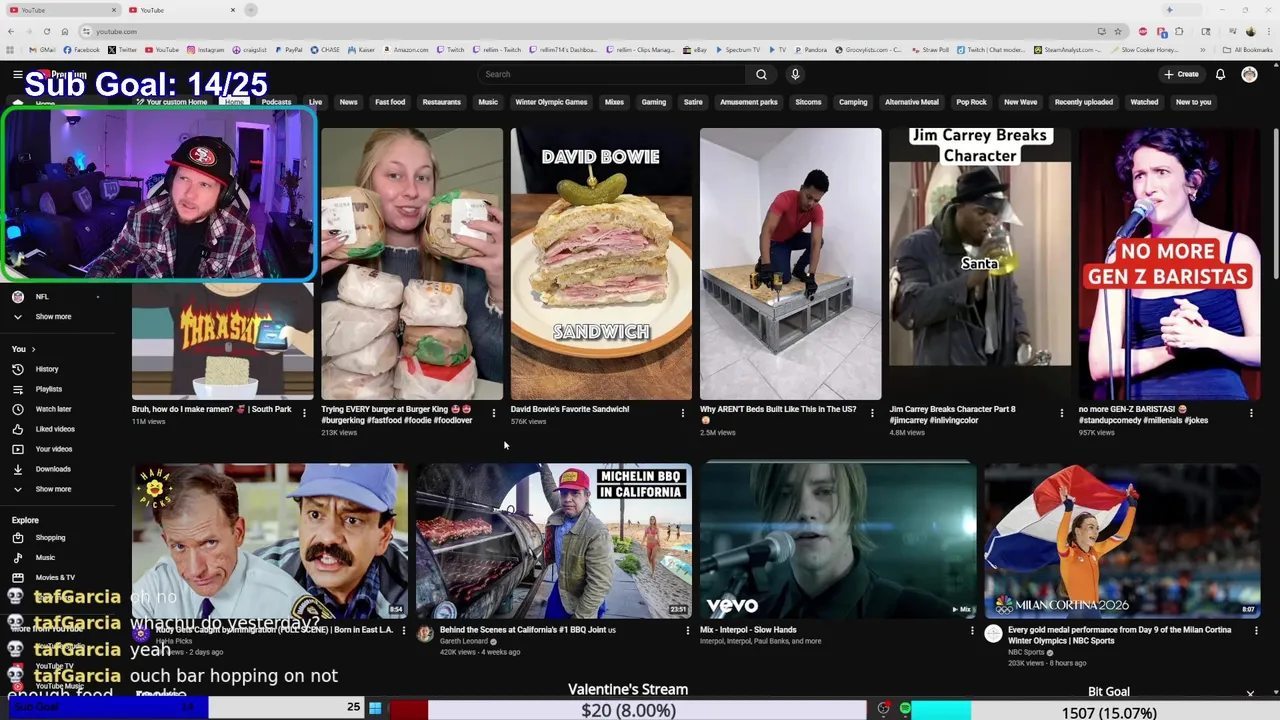The image size is (1280, 720).
Task: Expand Show more below Downloads
Action: tap(53, 489)
